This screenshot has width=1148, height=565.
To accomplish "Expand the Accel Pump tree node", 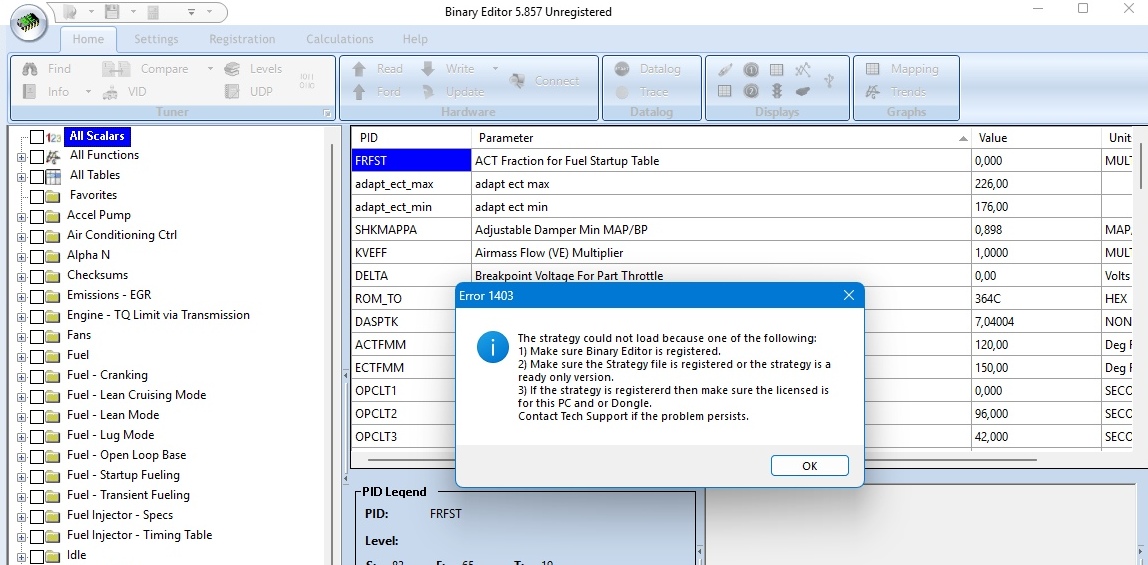I will 21,216.
